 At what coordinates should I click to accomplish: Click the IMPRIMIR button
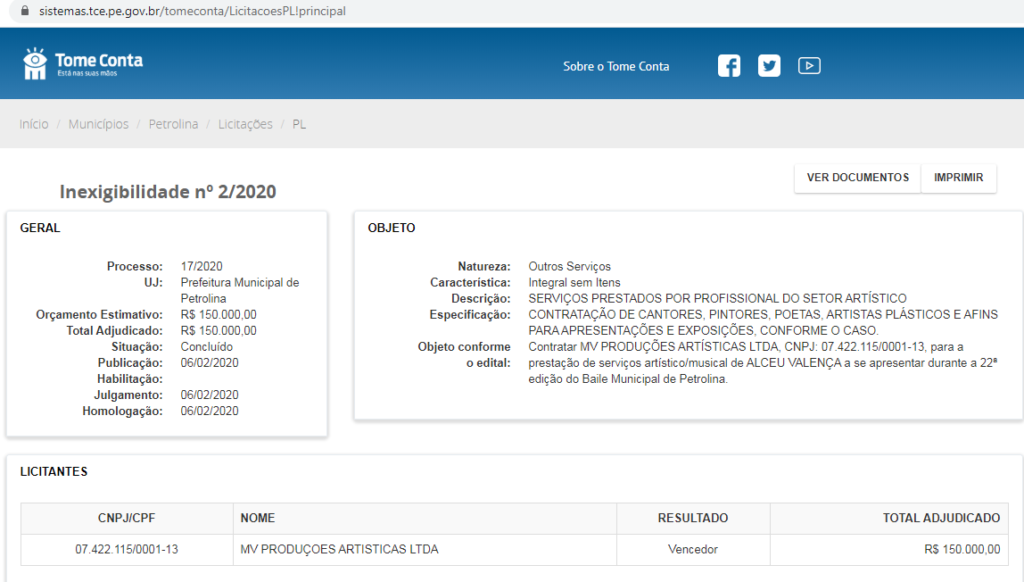click(958, 178)
